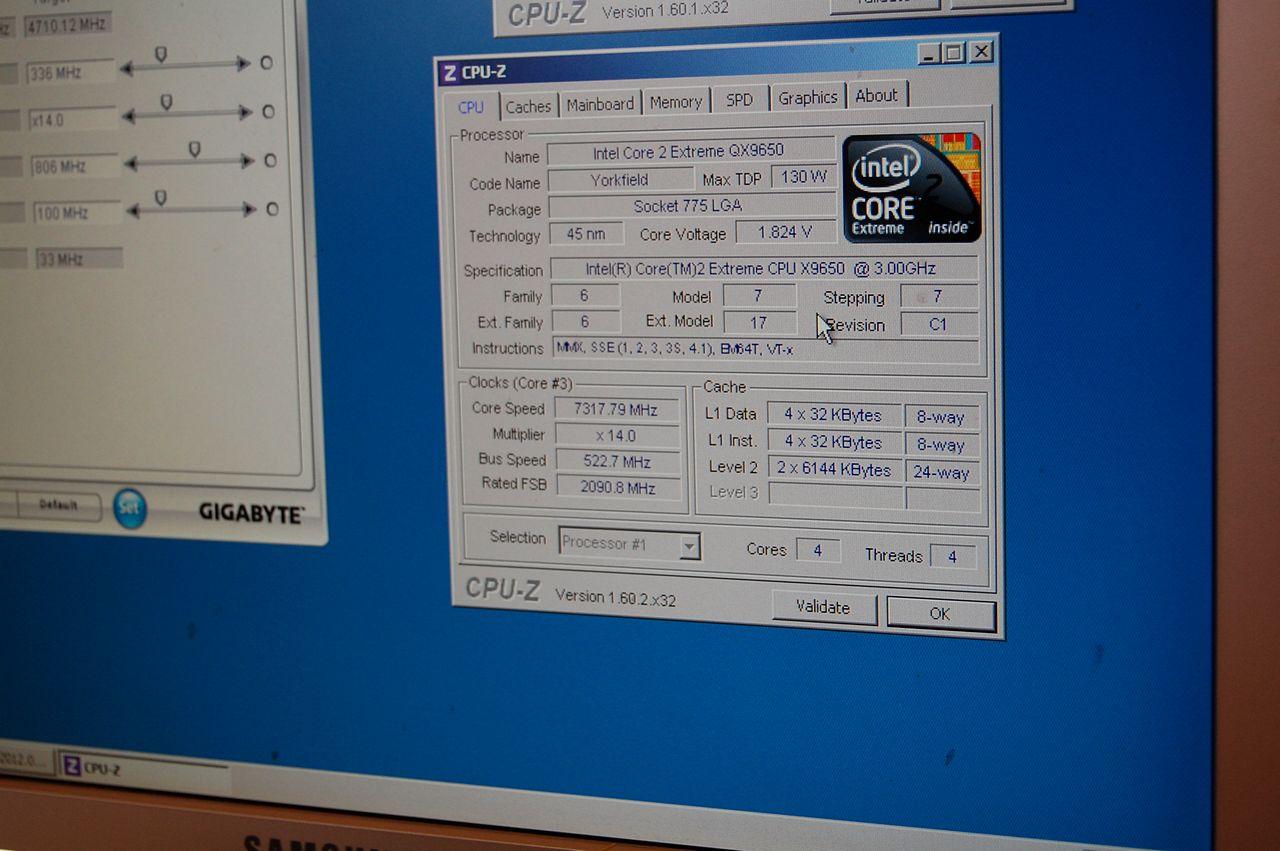Viewport: 1280px width, 851px height.
Task: Select the circle button beside 806 MHz slider
Action: (270, 160)
